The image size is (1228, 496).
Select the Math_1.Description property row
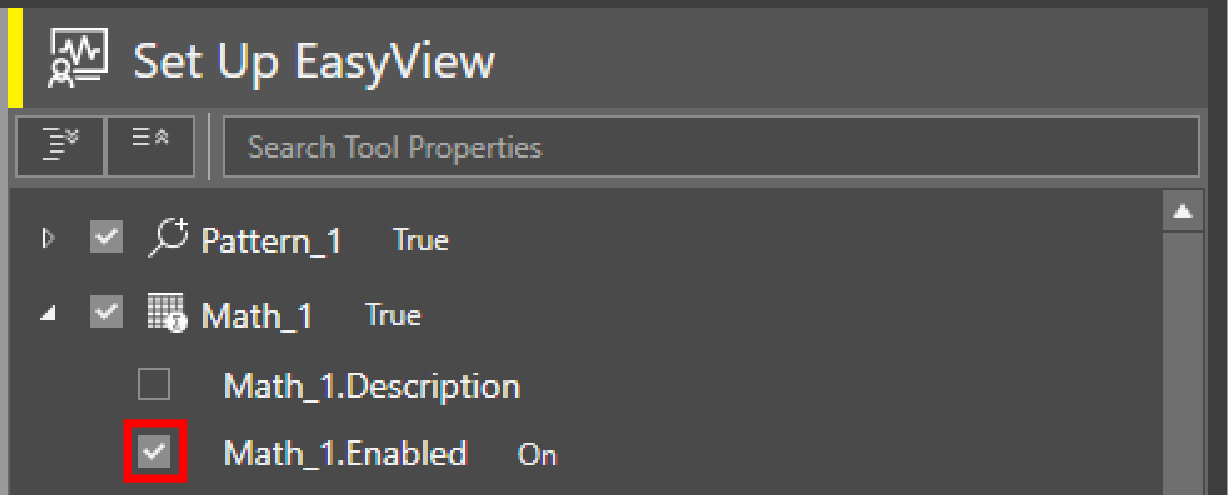[x=371, y=386]
